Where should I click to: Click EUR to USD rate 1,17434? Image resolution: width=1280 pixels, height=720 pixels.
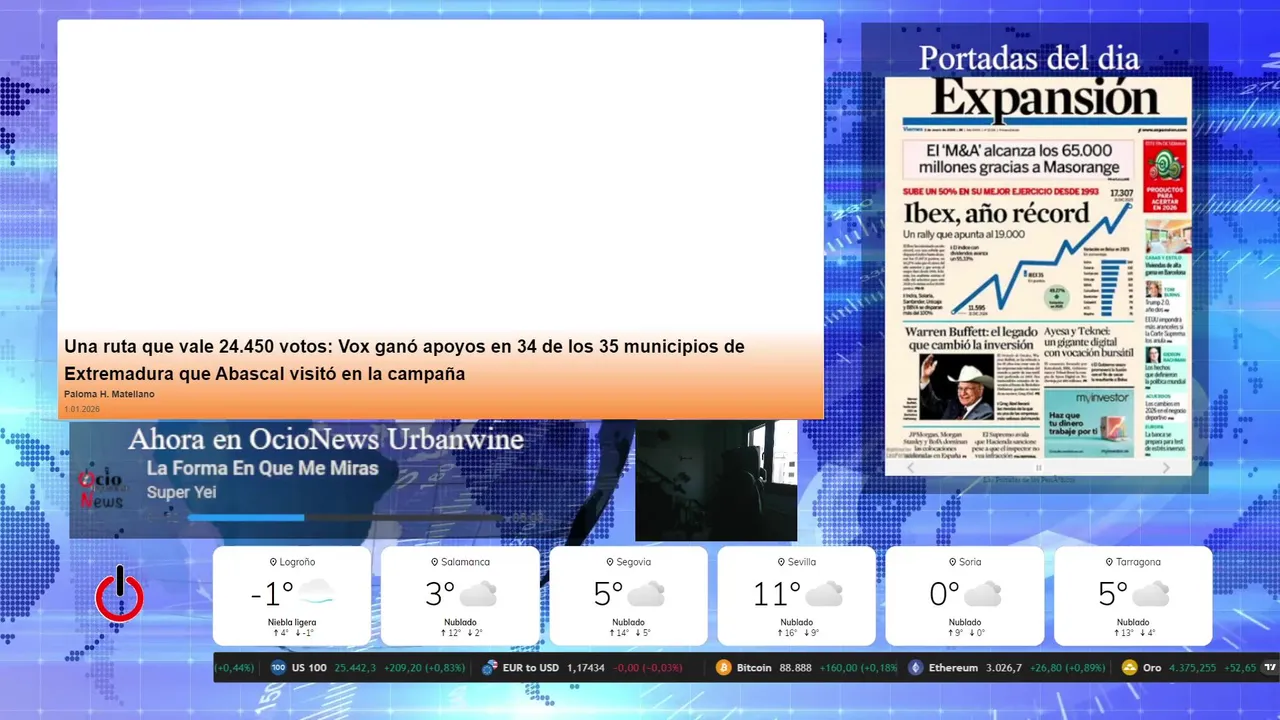click(x=586, y=667)
